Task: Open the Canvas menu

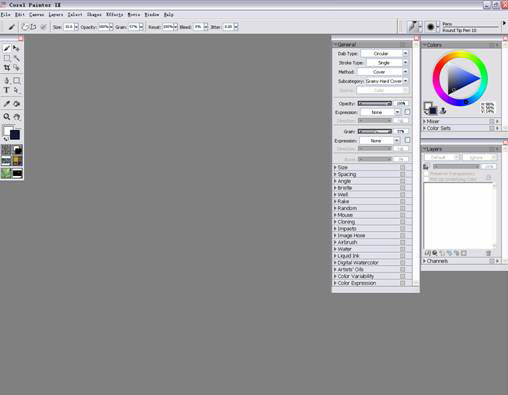Action: (37, 15)
